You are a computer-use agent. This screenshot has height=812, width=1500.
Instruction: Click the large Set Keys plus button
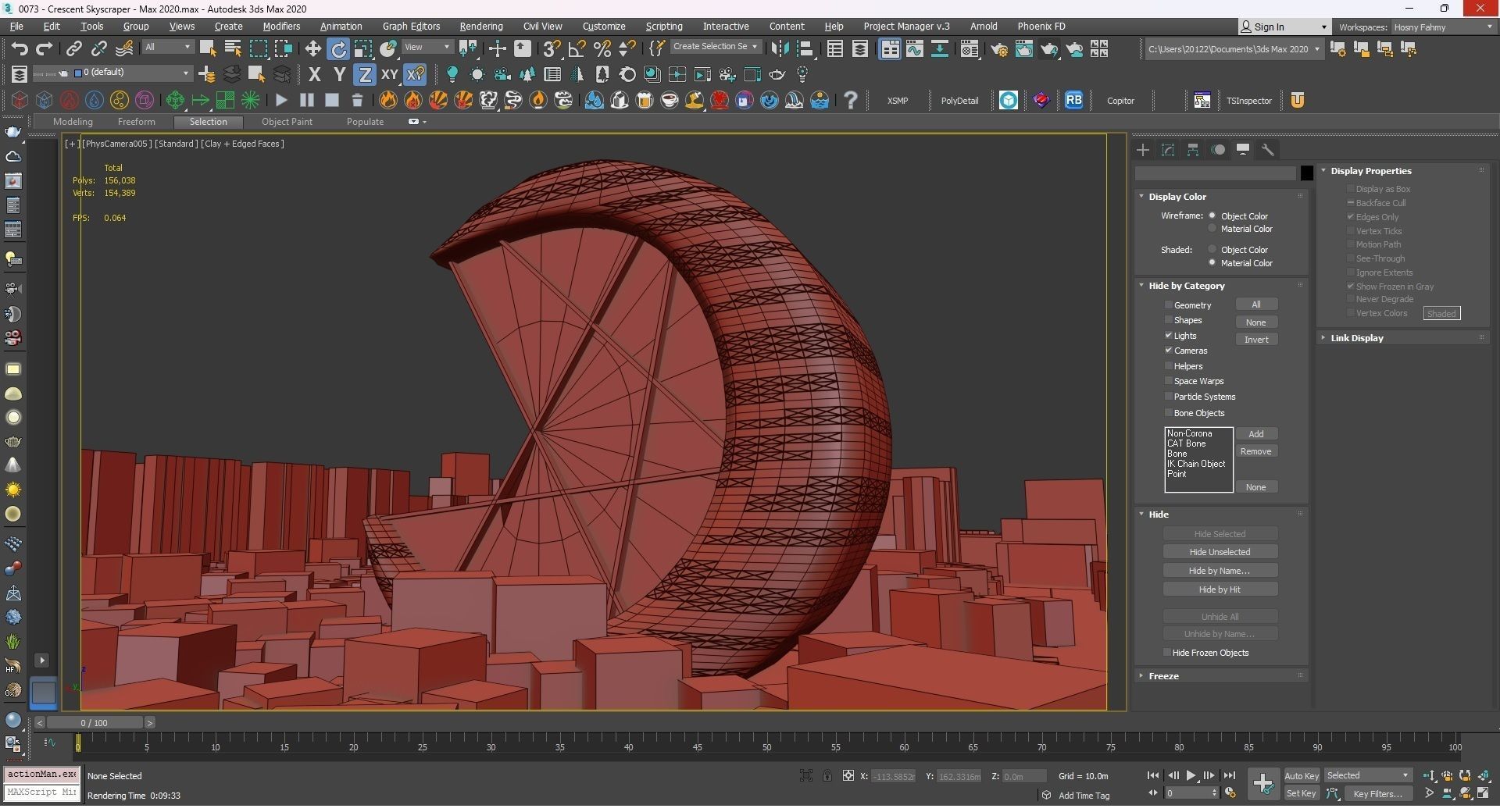click(x=1262, y=783)
